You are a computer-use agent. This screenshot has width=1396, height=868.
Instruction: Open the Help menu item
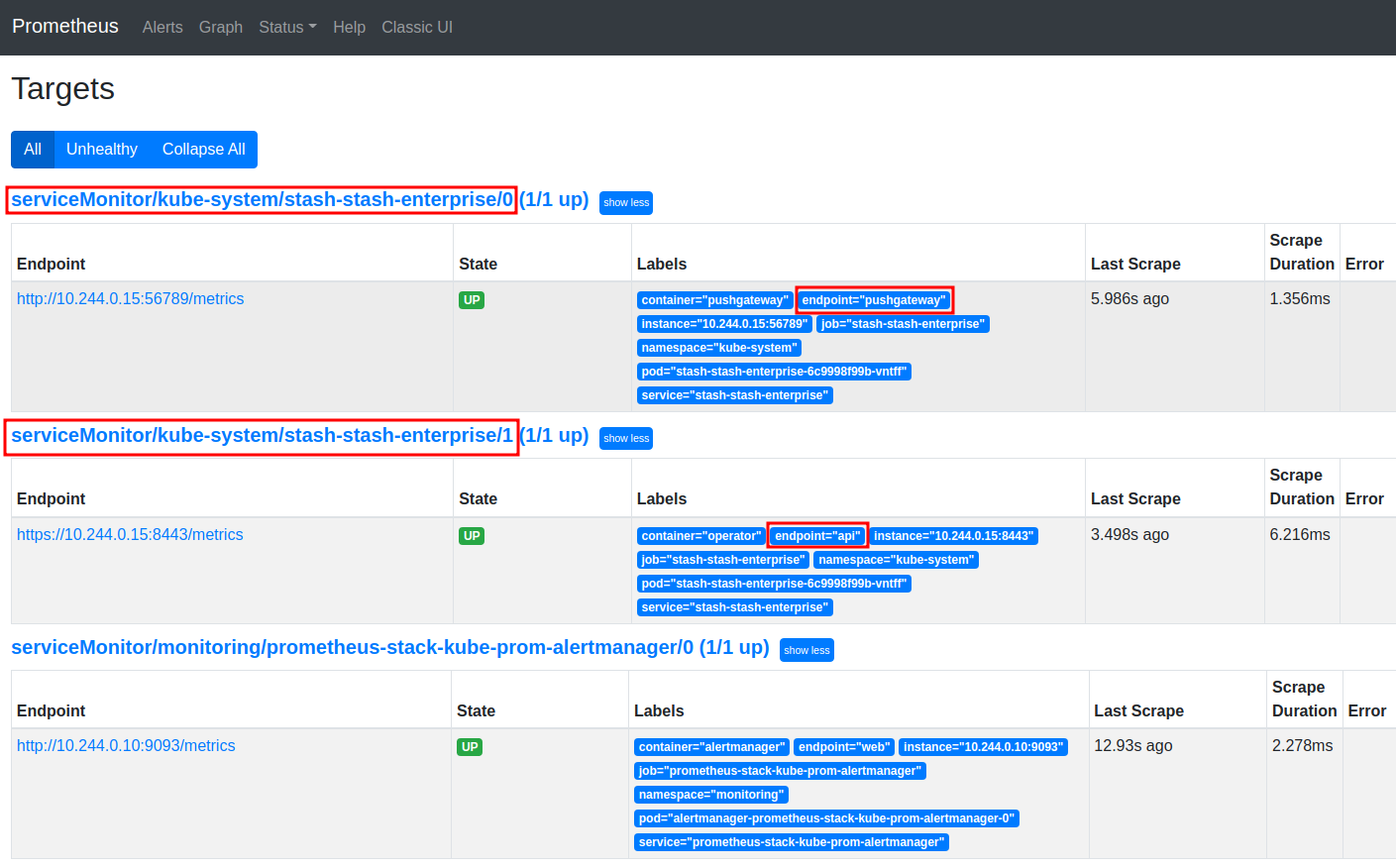click(349, 27)
